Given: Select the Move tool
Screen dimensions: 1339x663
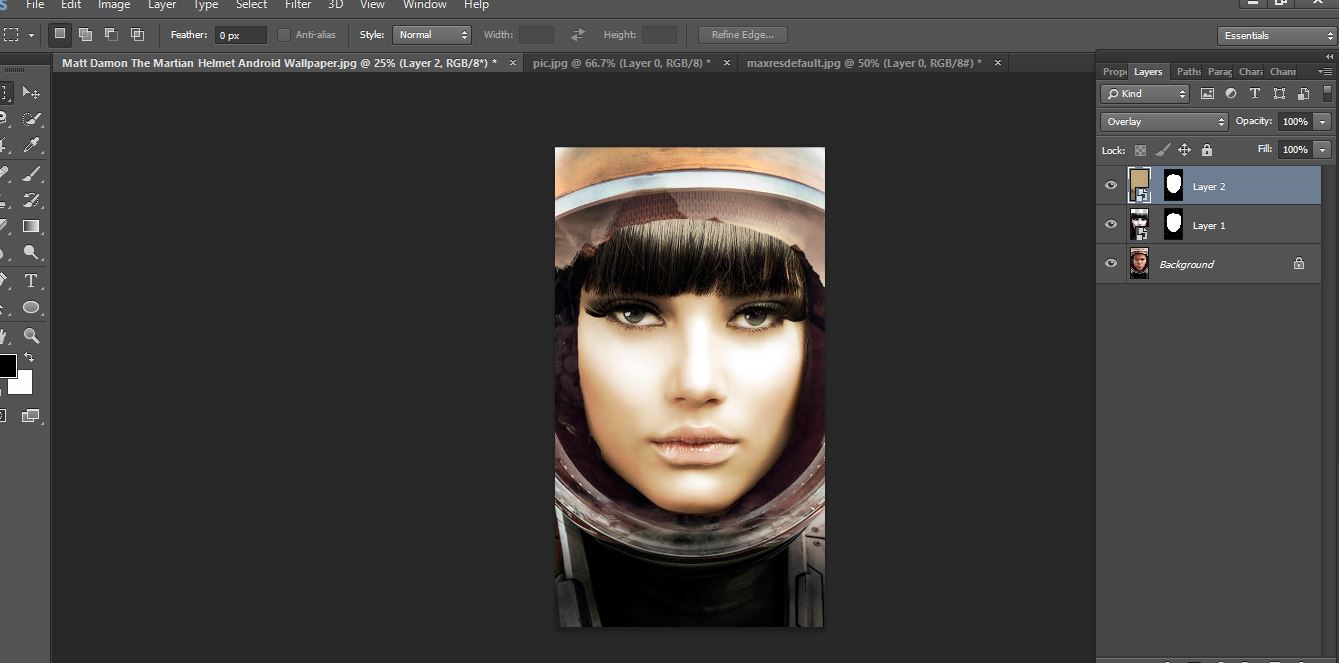Looking at the screenshot, I should tap(31, 93).
